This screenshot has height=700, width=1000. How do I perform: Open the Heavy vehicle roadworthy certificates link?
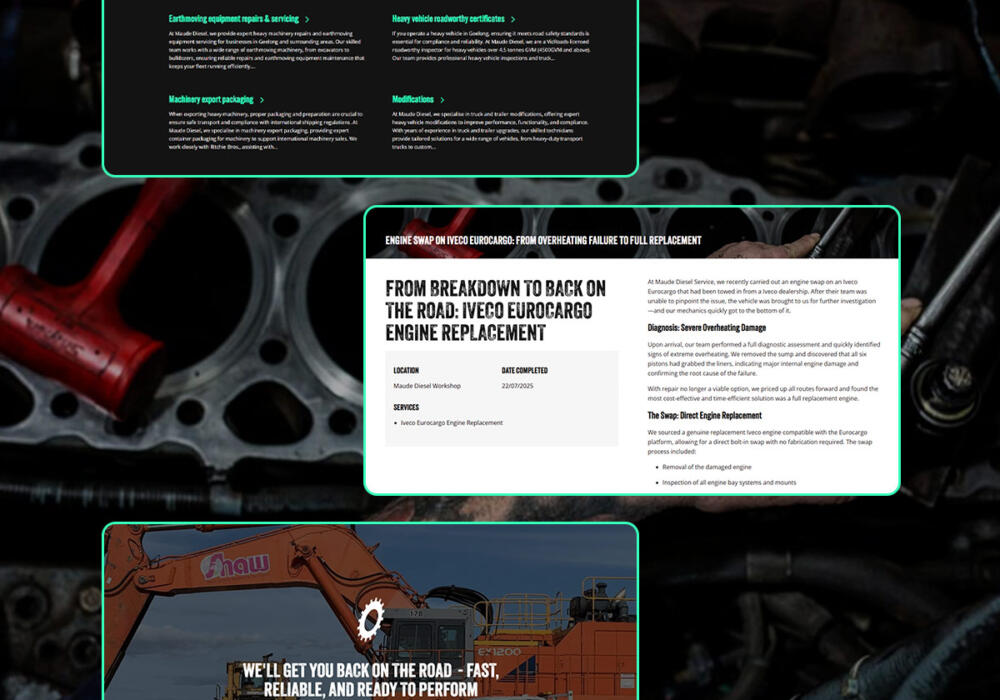[448, 19]
